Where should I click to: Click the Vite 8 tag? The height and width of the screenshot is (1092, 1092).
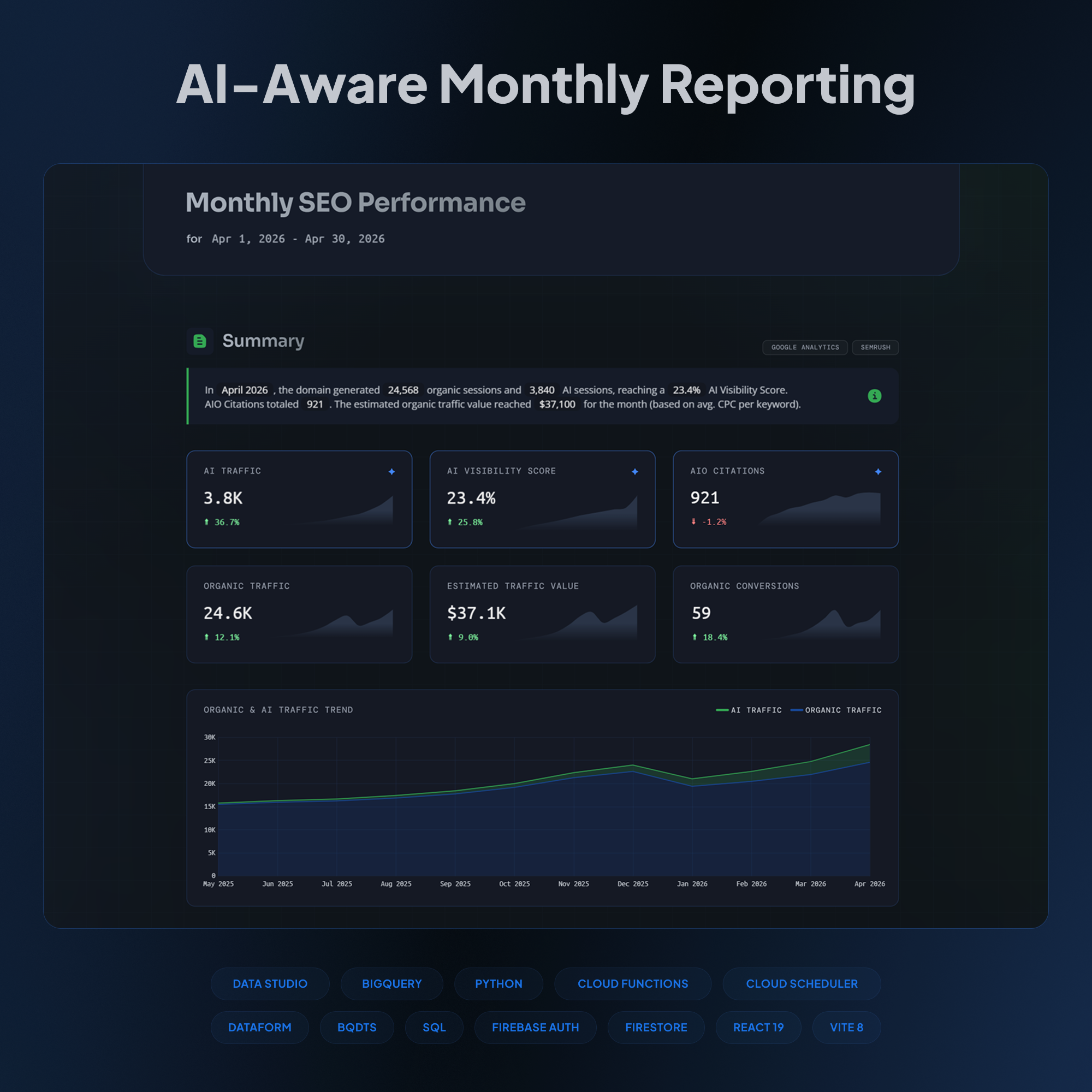[846, 1027]
